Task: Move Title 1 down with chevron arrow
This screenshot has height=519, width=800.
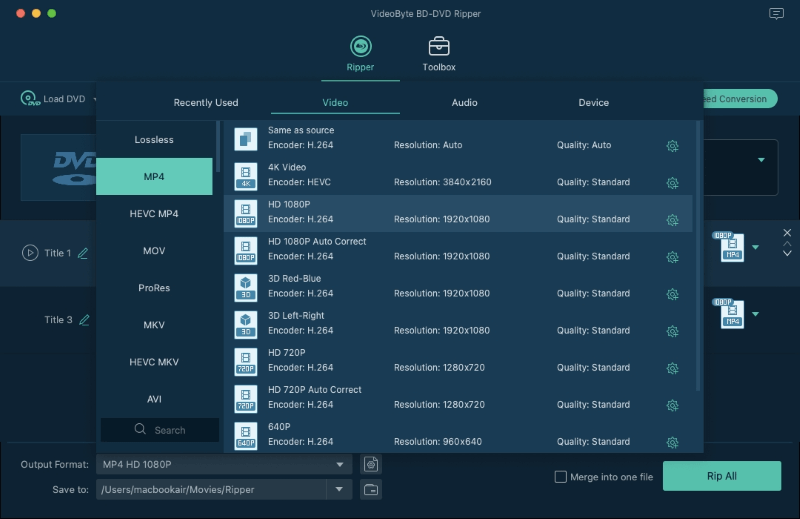Action: 787,254
